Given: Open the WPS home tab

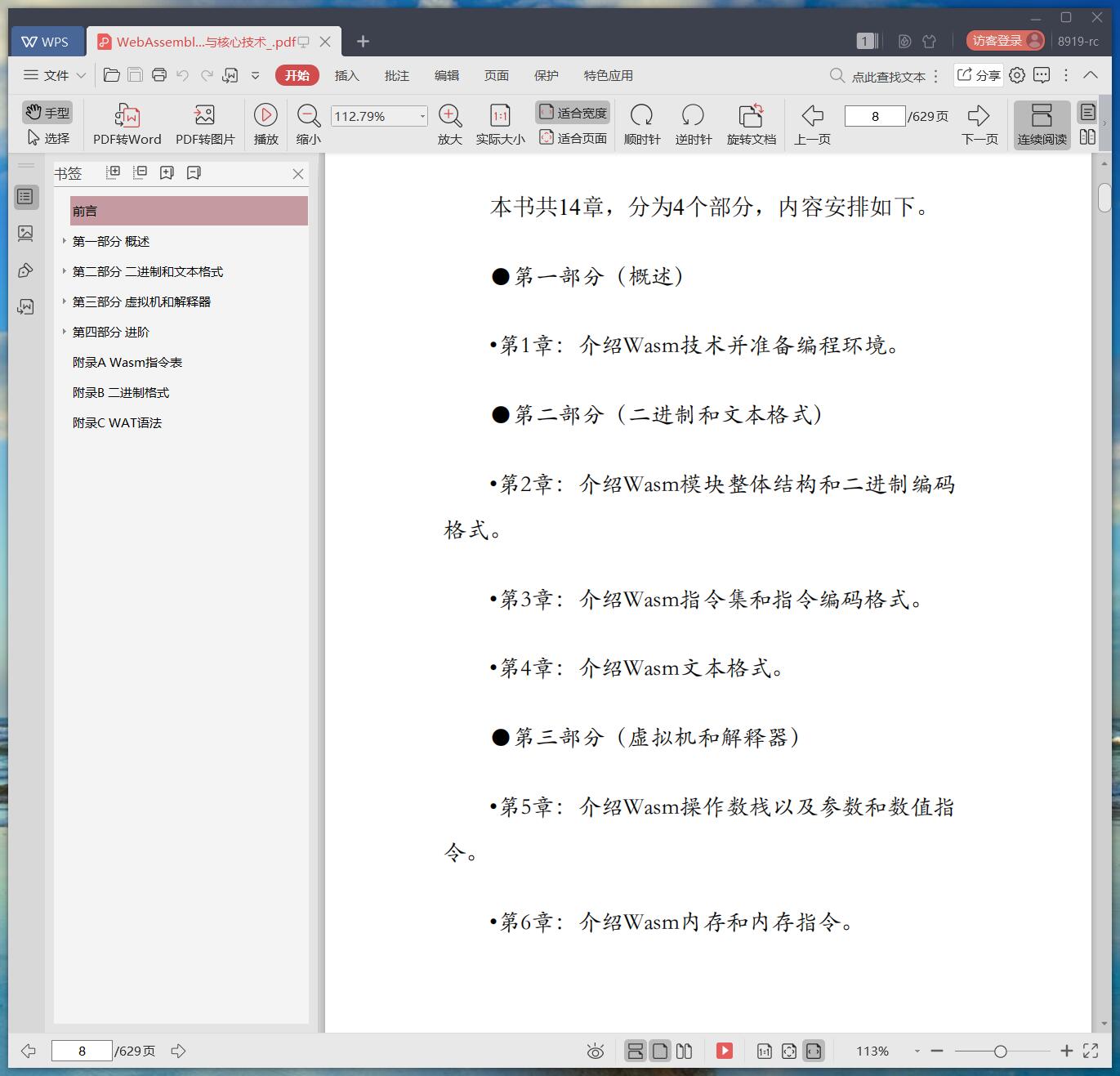Looking at the screenshot, I should click(46, 42).
